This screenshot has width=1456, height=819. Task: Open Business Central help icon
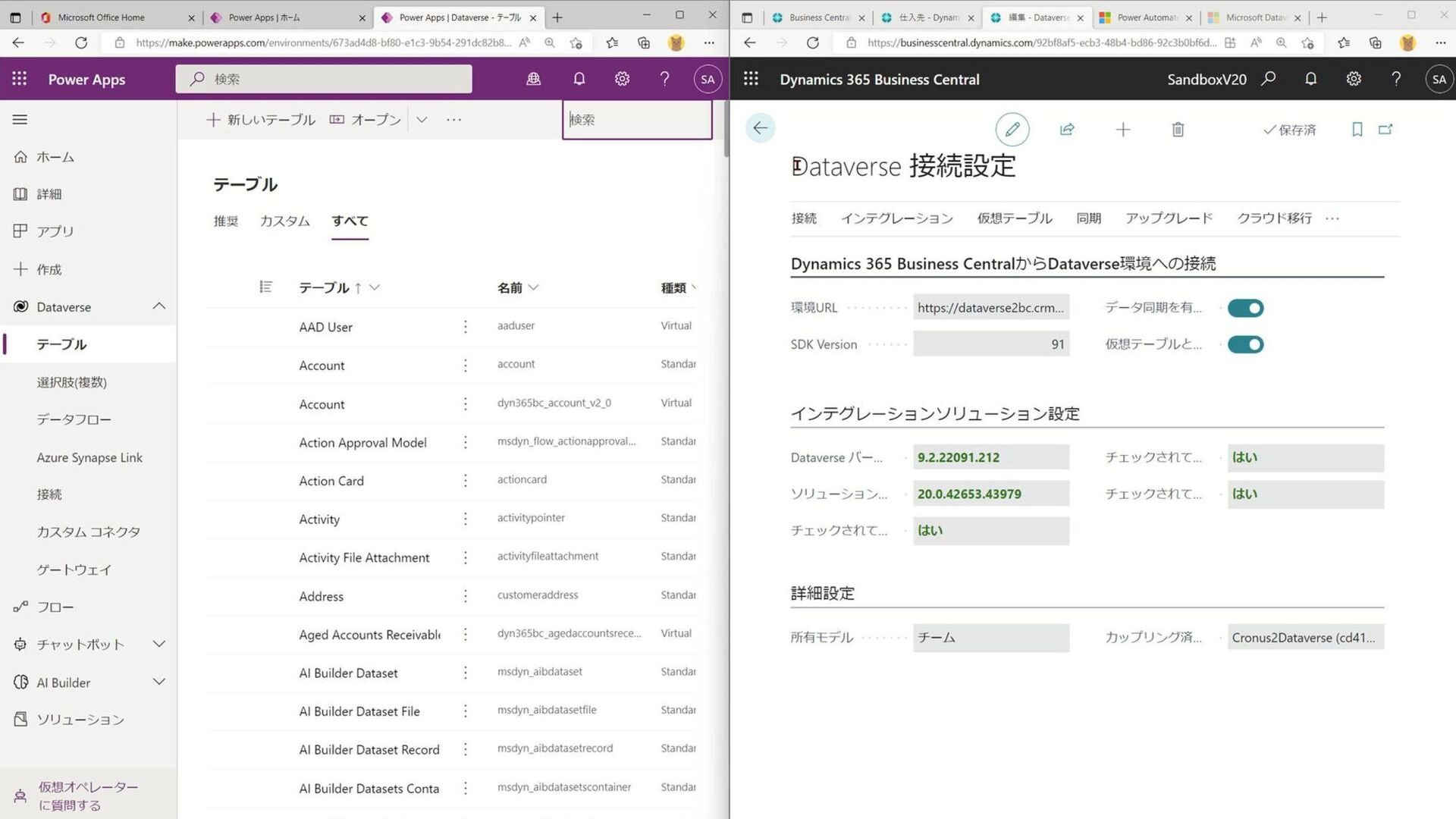(1396, 79)
